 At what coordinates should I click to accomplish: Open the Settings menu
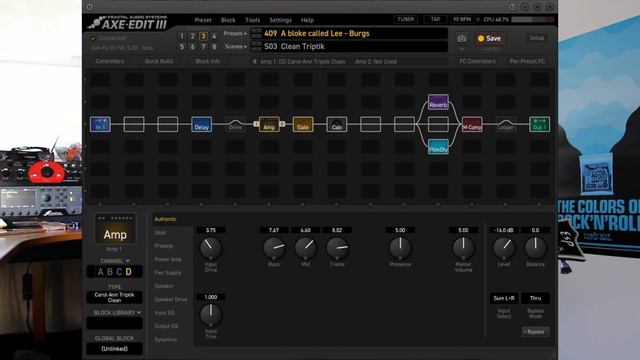point(280,20)
